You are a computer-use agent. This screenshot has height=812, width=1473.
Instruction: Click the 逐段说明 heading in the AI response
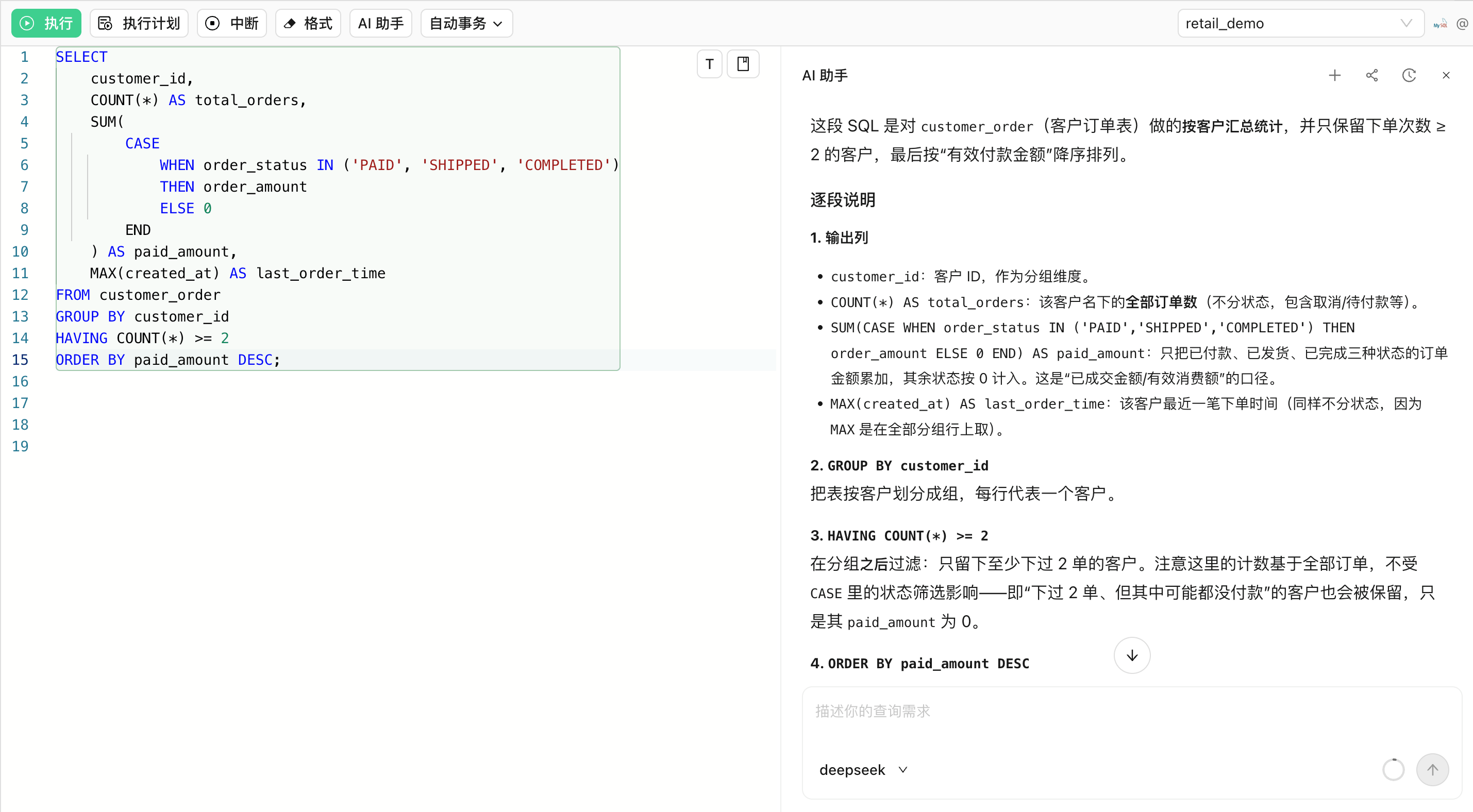(843, 200)
